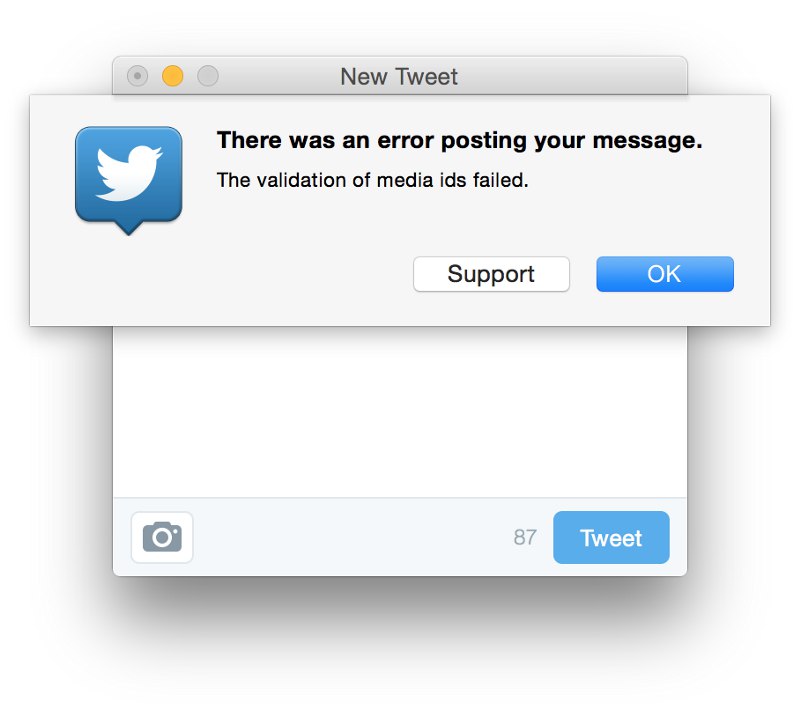
Task: Close the New Tweet window via gray dot button
Action: (x=137, y=76)
